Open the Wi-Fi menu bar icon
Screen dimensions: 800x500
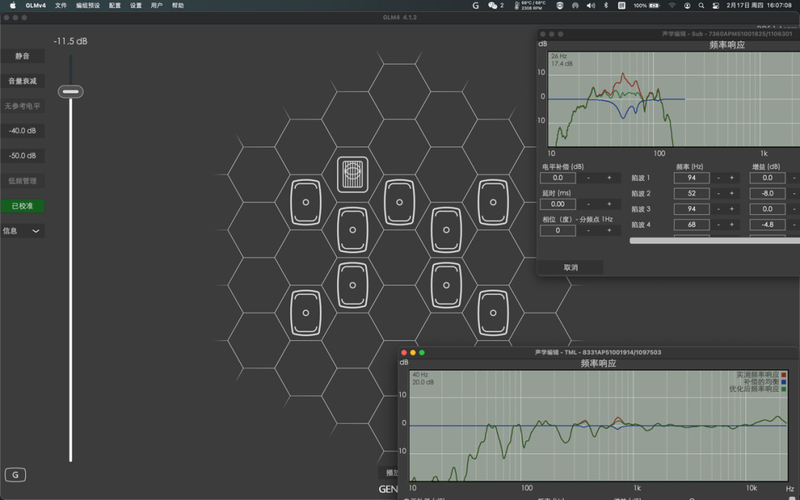pyautogui.click(x=672, y=5)
